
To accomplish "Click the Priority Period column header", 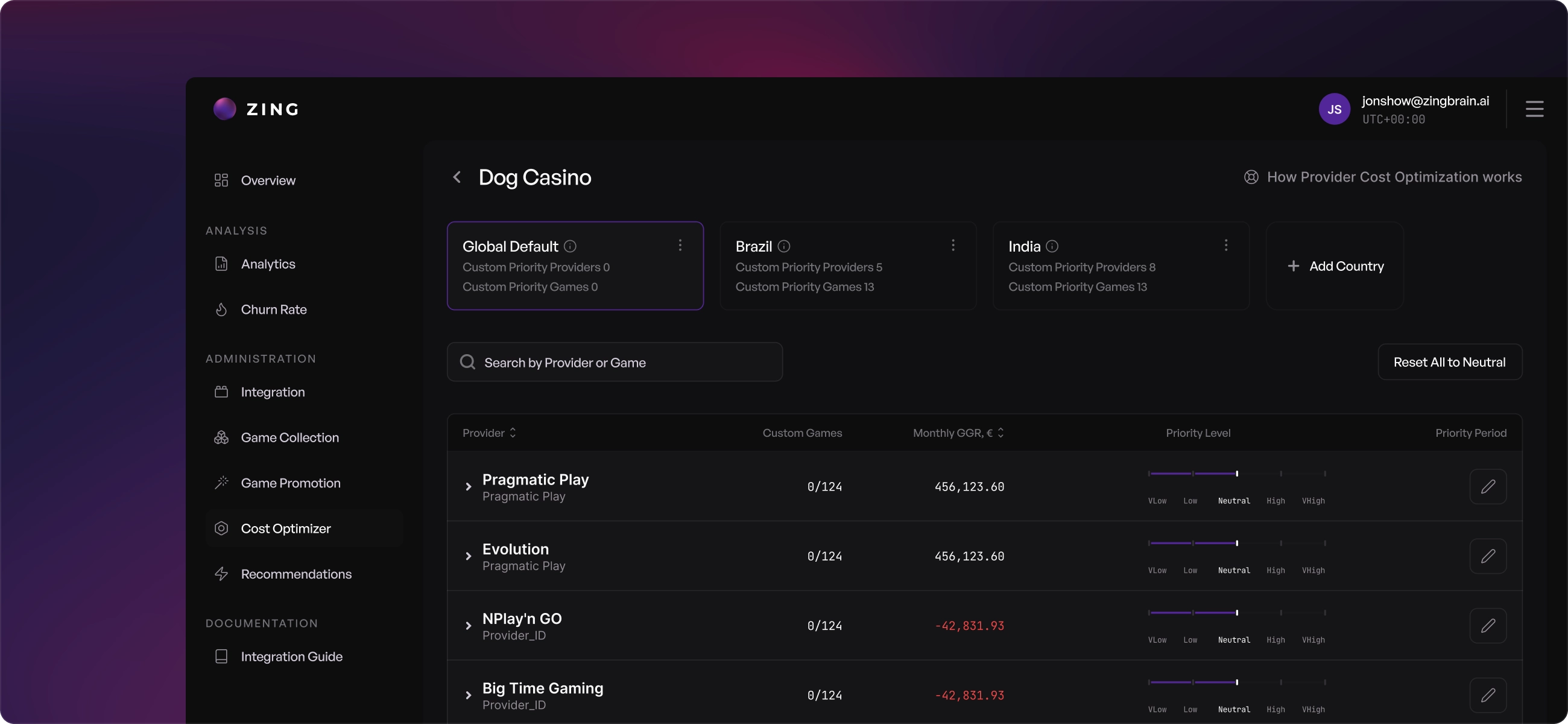I will pos(1471,433).
